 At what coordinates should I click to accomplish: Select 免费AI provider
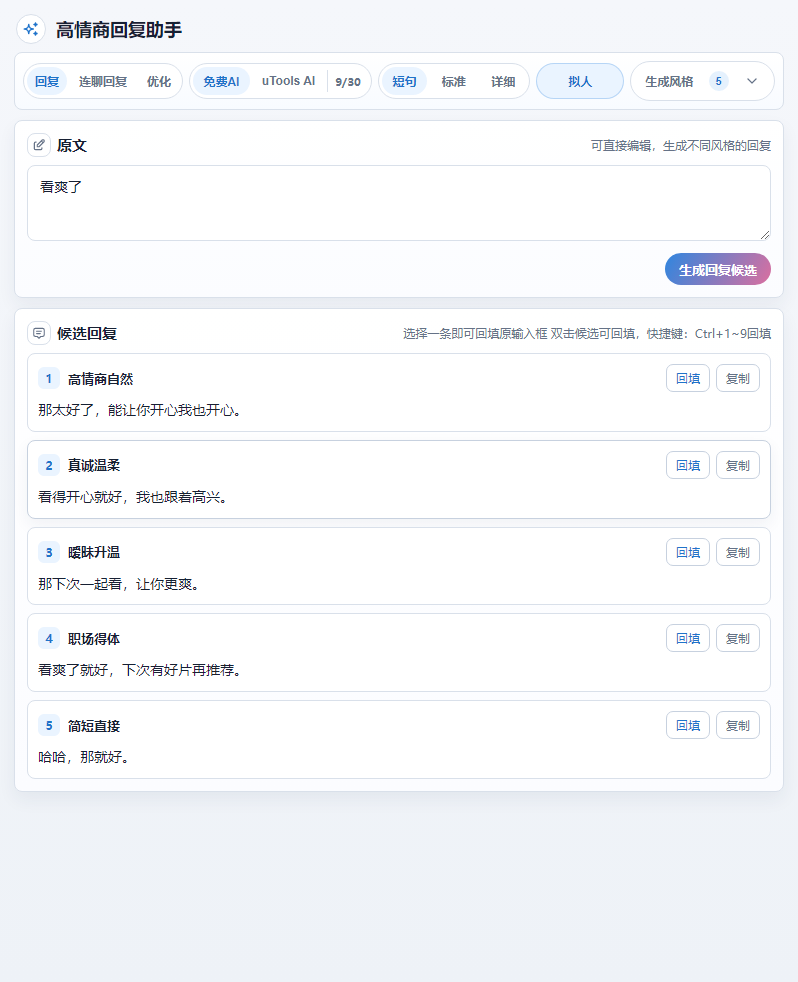(221, 81)
